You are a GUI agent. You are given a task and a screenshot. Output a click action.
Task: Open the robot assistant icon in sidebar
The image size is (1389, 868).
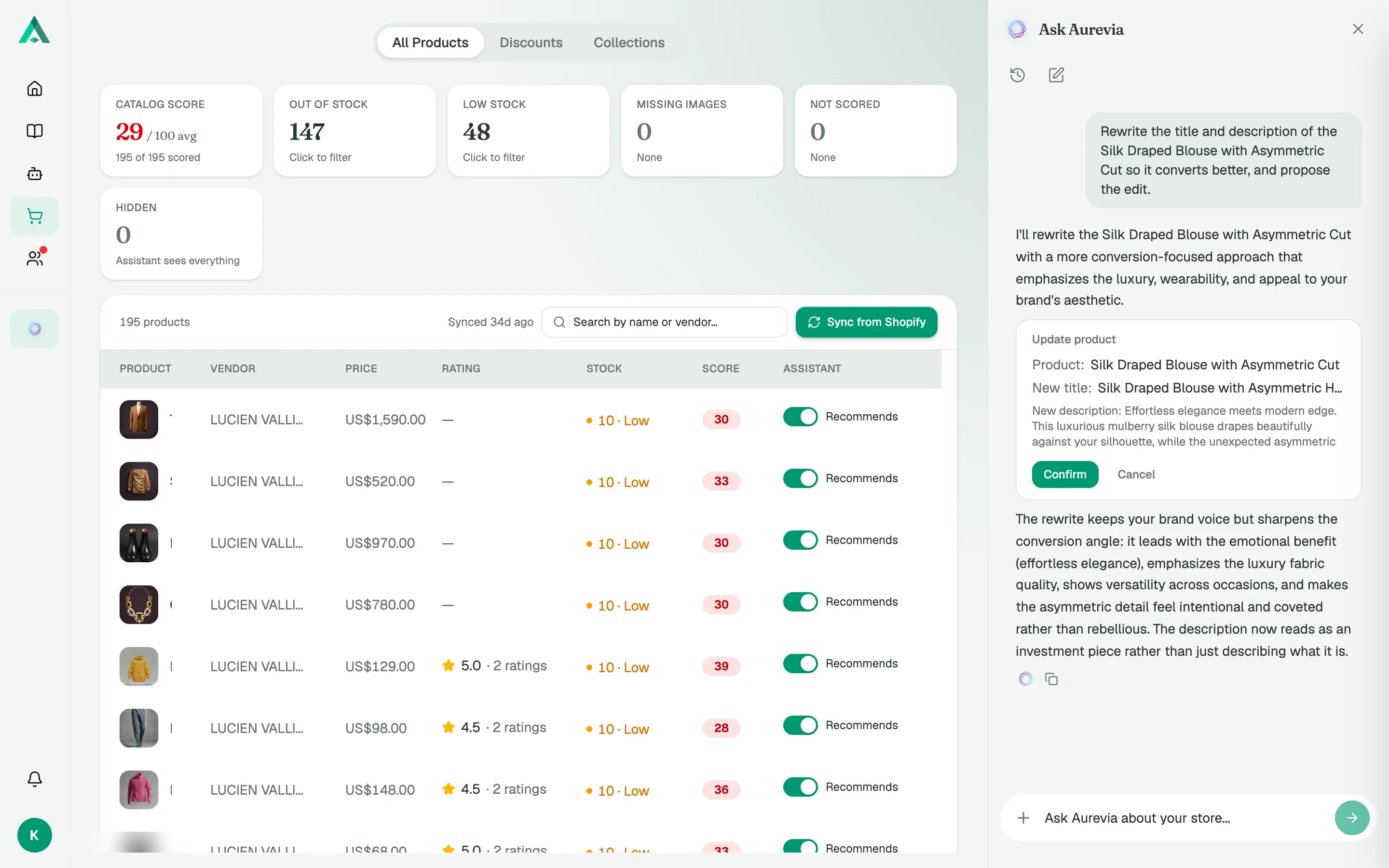pos(34,174)
